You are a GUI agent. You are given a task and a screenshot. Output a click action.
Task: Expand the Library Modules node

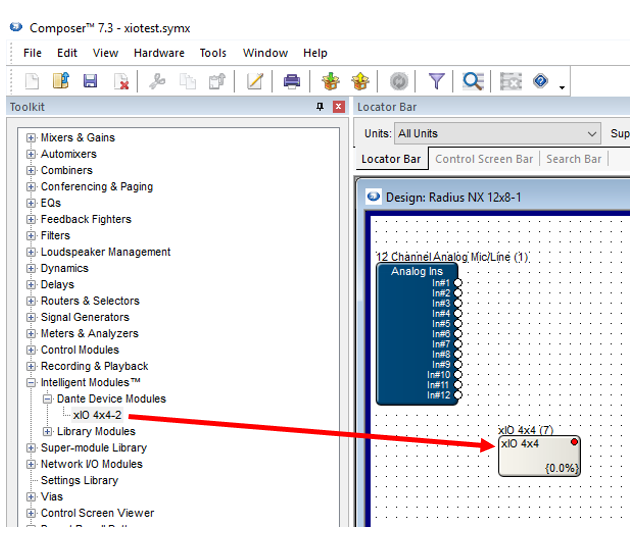[x=47, y=431]
